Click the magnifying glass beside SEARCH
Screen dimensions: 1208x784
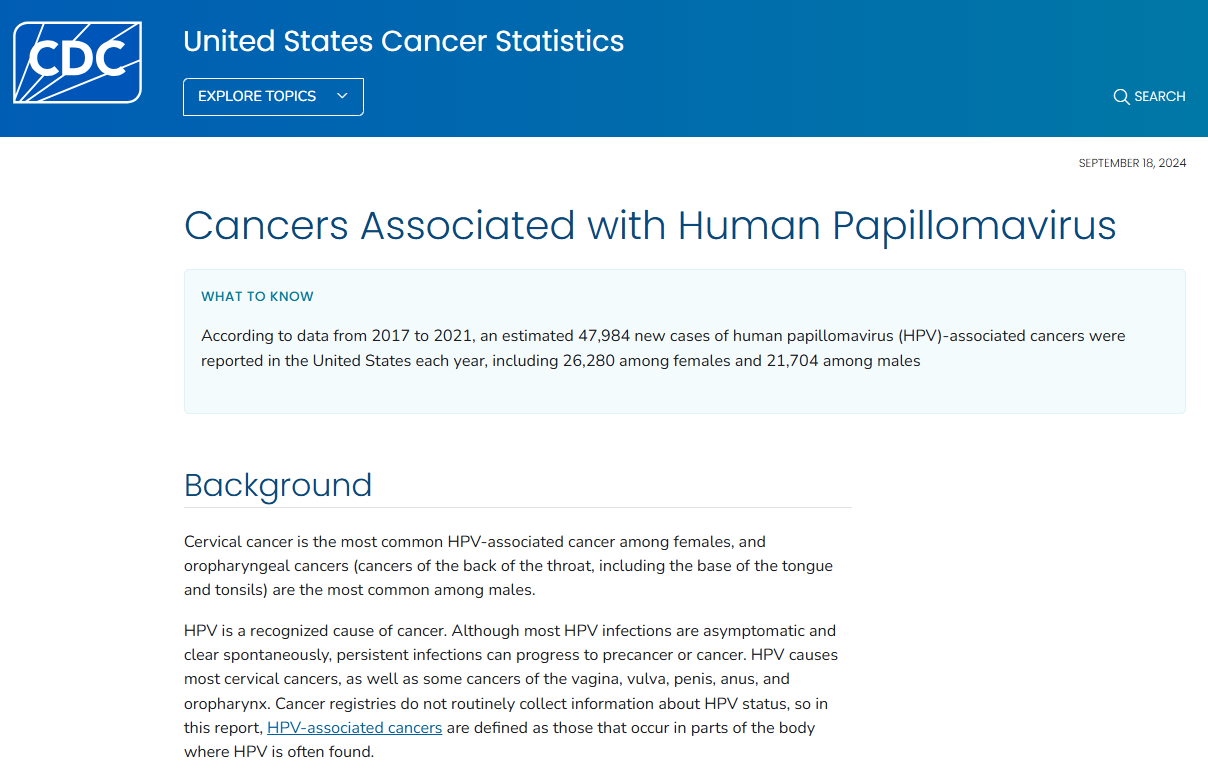(1121, 96)
